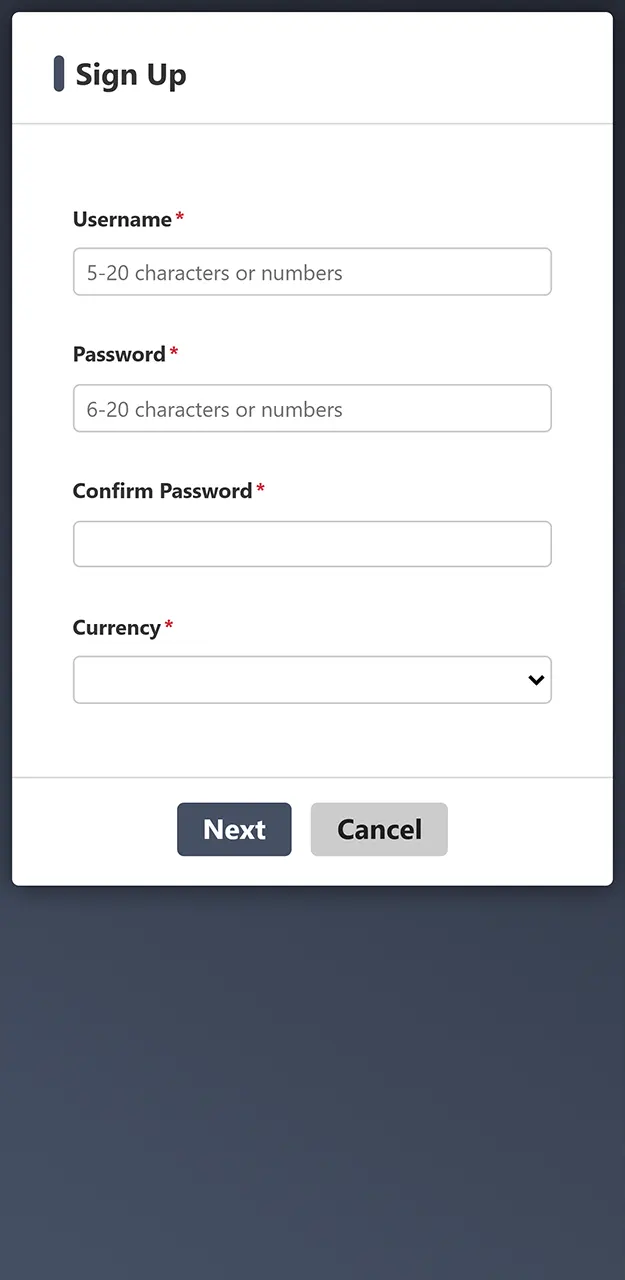The width and height of the screenshot is (625, 1280).
Task: Select the Confirm Password field
Action: click(x=312, y=544)
